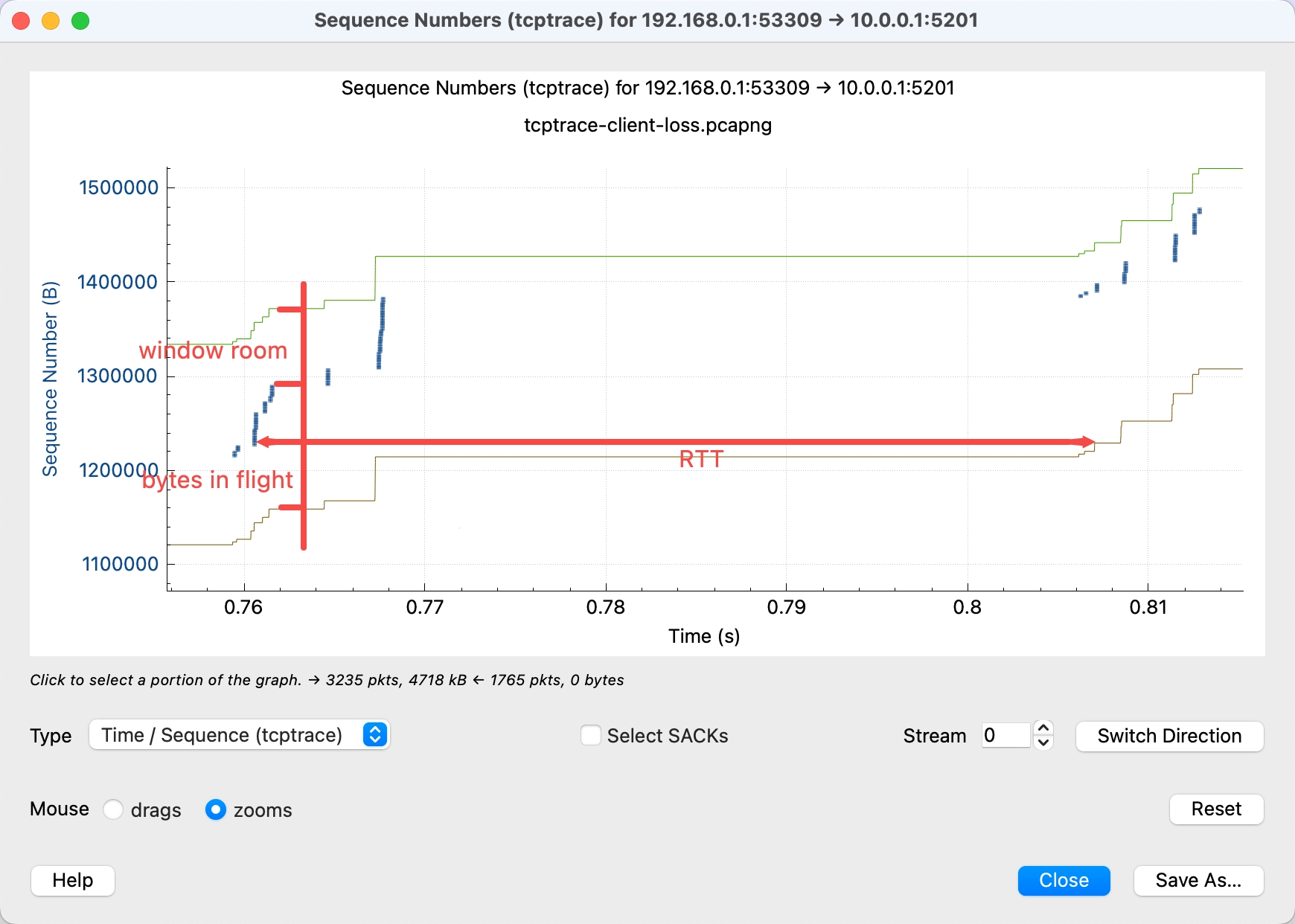Click Save As... to export graph
1295x924 pixels.
(x=1198, y=880)
